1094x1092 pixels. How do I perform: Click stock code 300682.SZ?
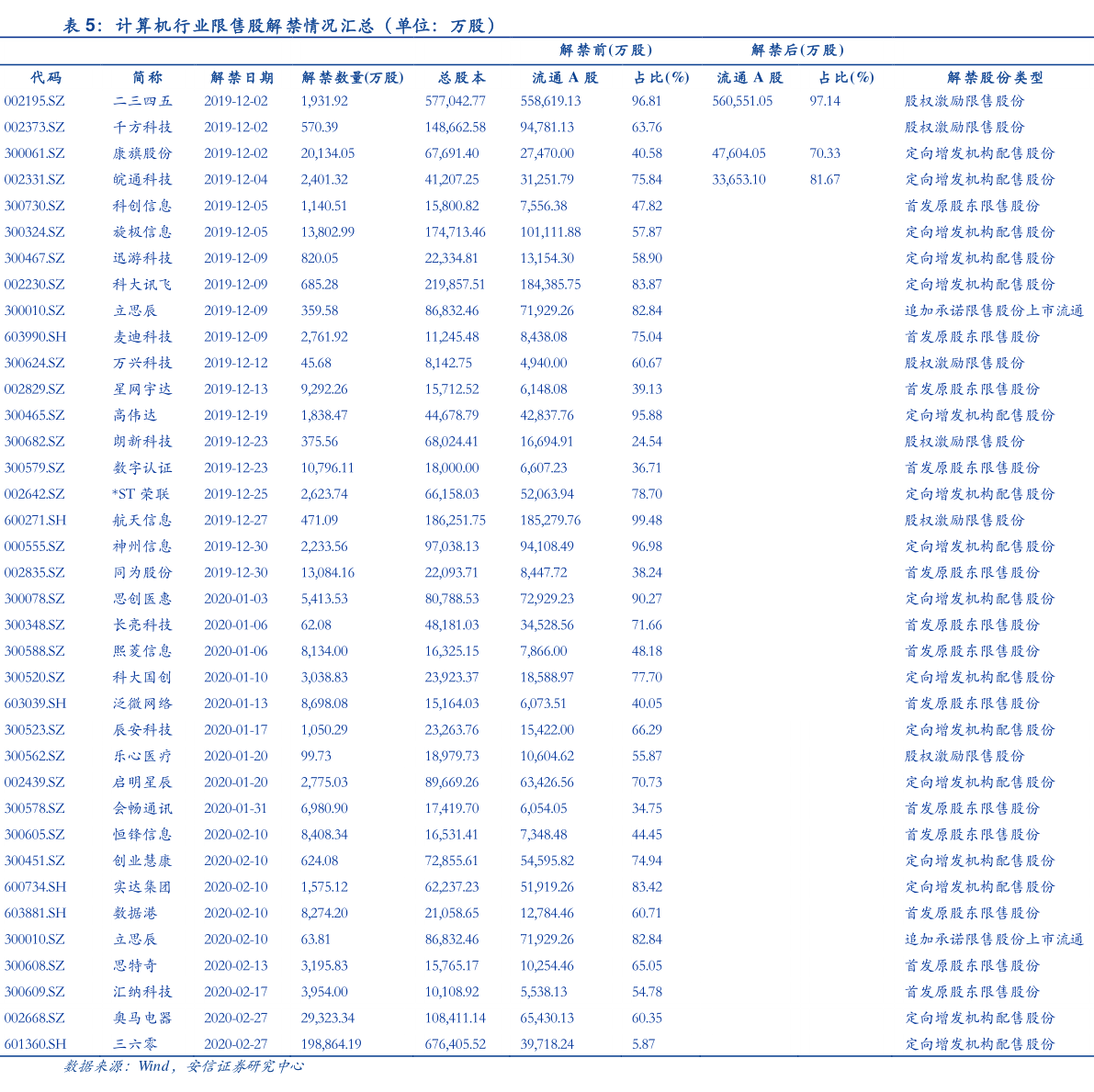point(34,442)
